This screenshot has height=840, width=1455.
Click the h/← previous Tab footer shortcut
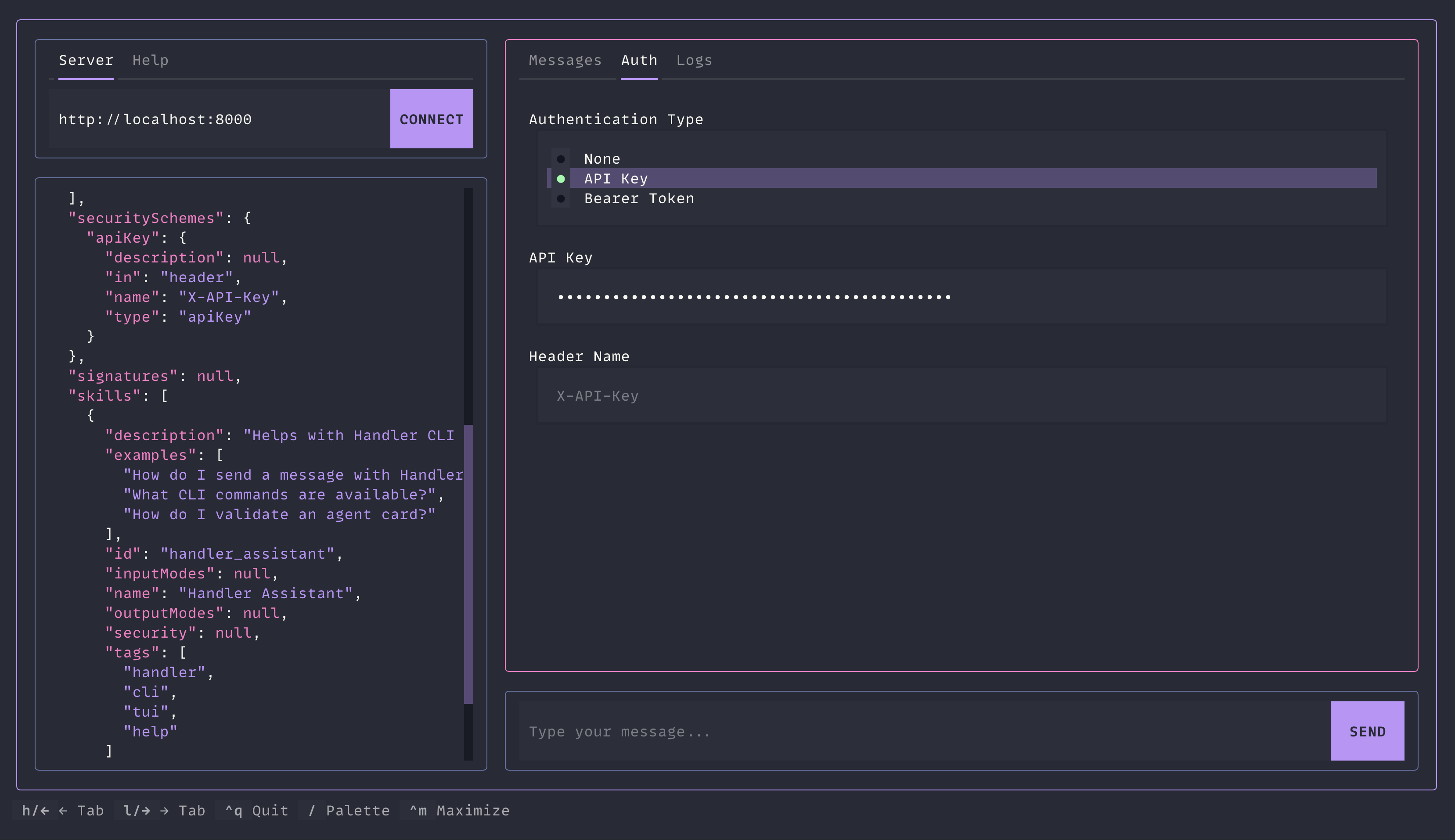(62, 811)
